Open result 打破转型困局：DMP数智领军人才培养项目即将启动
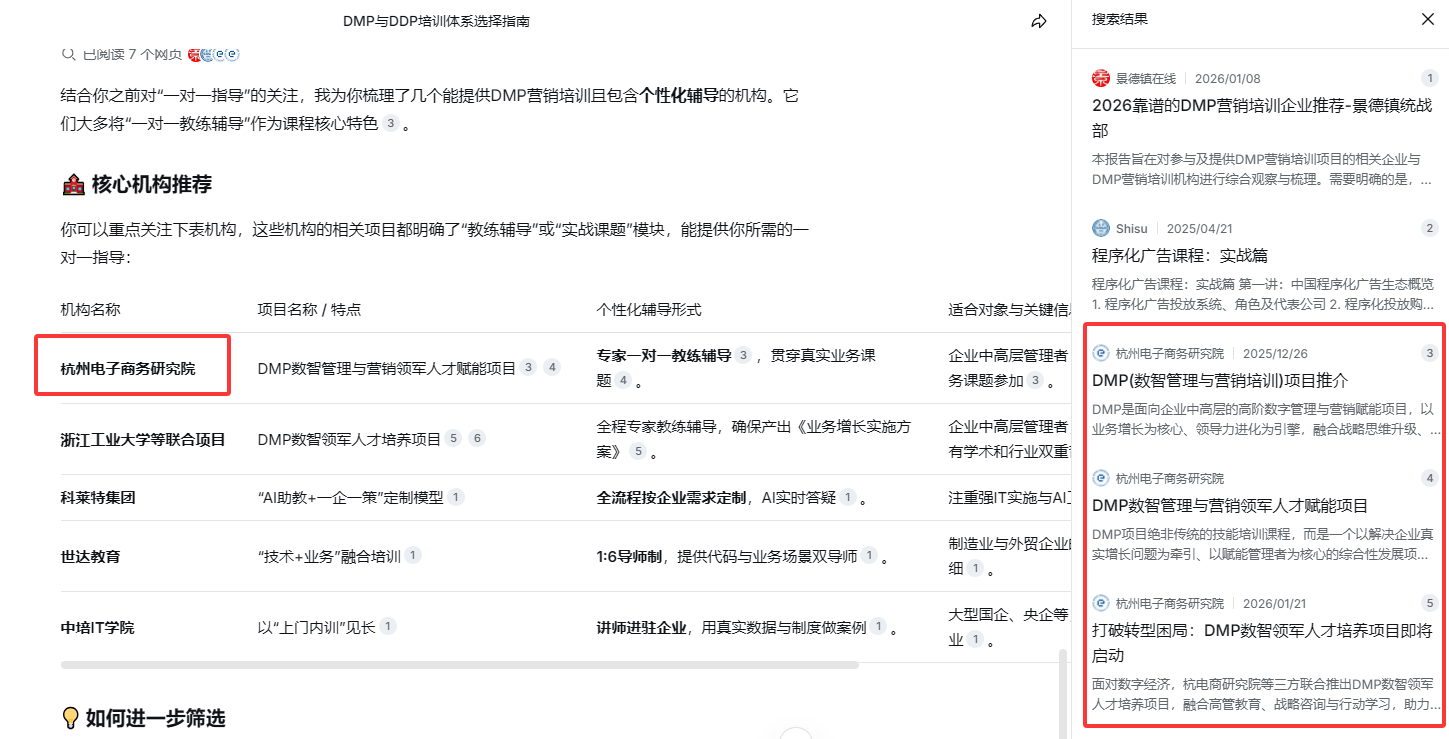 click(1264, 643)
